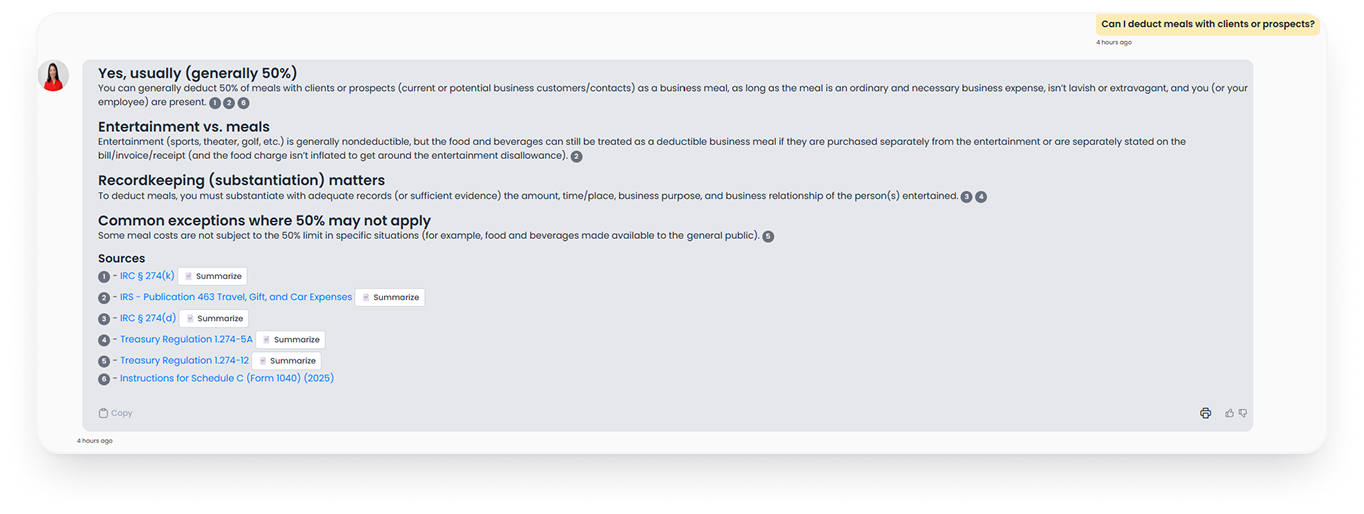Click the assistant avatar picture
1364x514 pixels.
point(53,76)
